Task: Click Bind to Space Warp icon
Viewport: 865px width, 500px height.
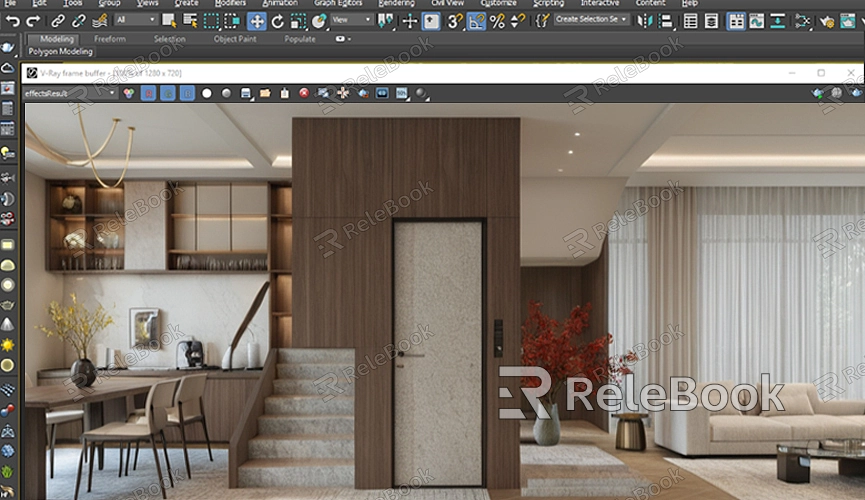Action: (100, 22)
